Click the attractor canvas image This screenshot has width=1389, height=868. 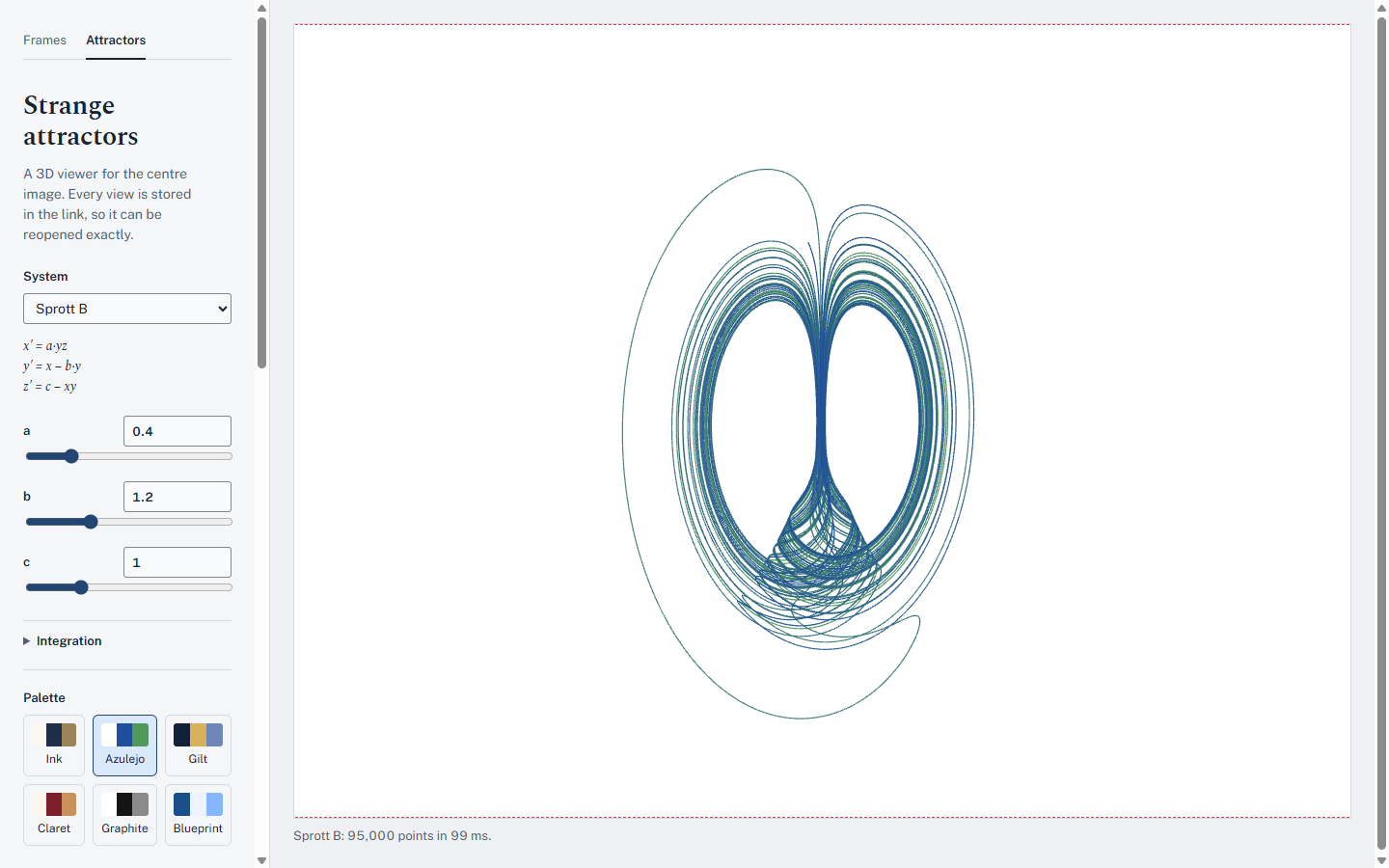[822, 420]
